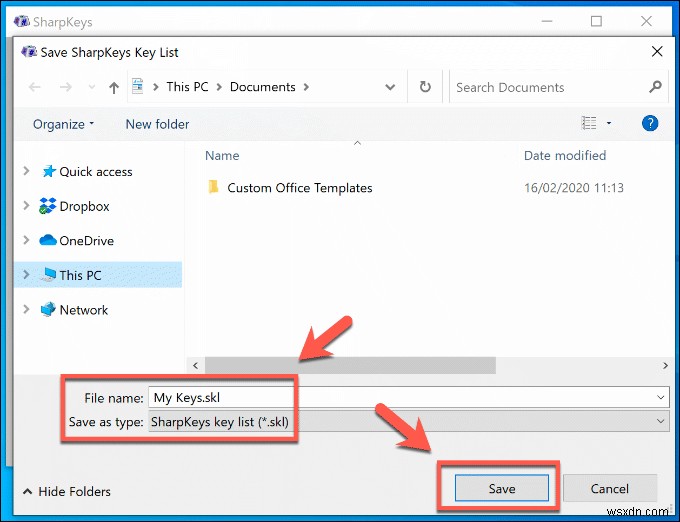Image resolution: width=680 pixels, height=522 pixels.
Task: Go up one folder level
Action: (114, 88)
